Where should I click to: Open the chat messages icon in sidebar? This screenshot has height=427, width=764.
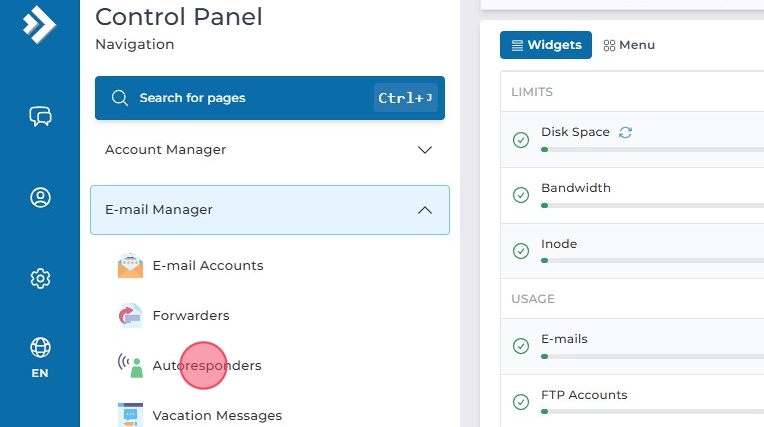tap(40, 116)
